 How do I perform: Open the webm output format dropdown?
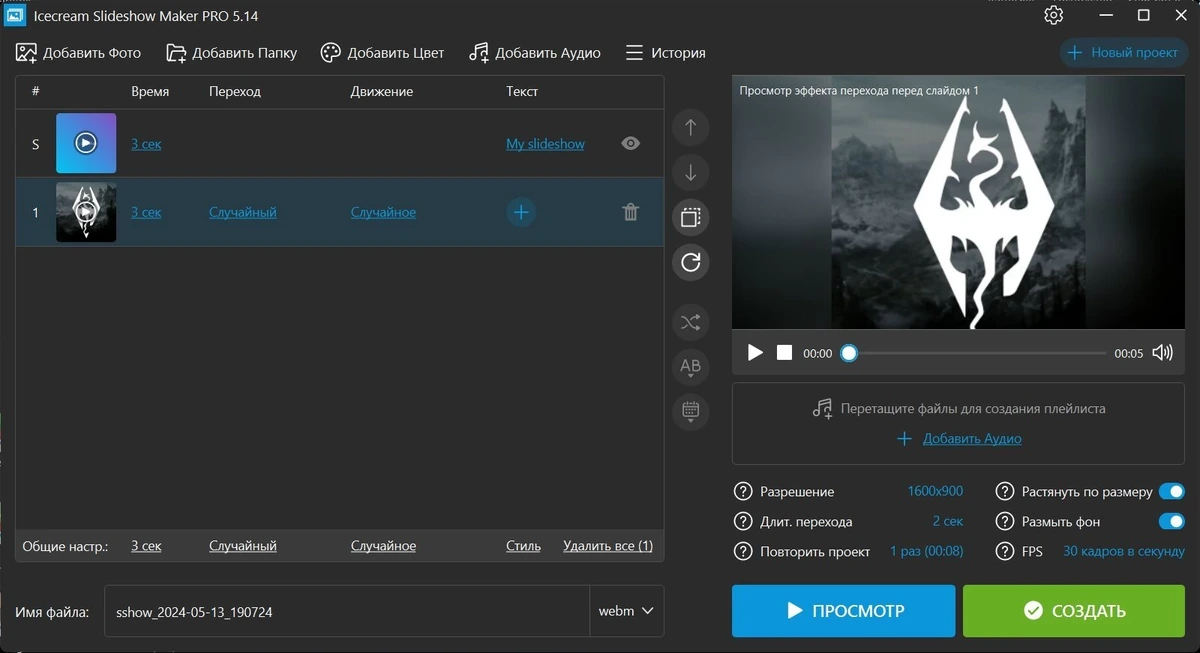(x=626, y=611)
